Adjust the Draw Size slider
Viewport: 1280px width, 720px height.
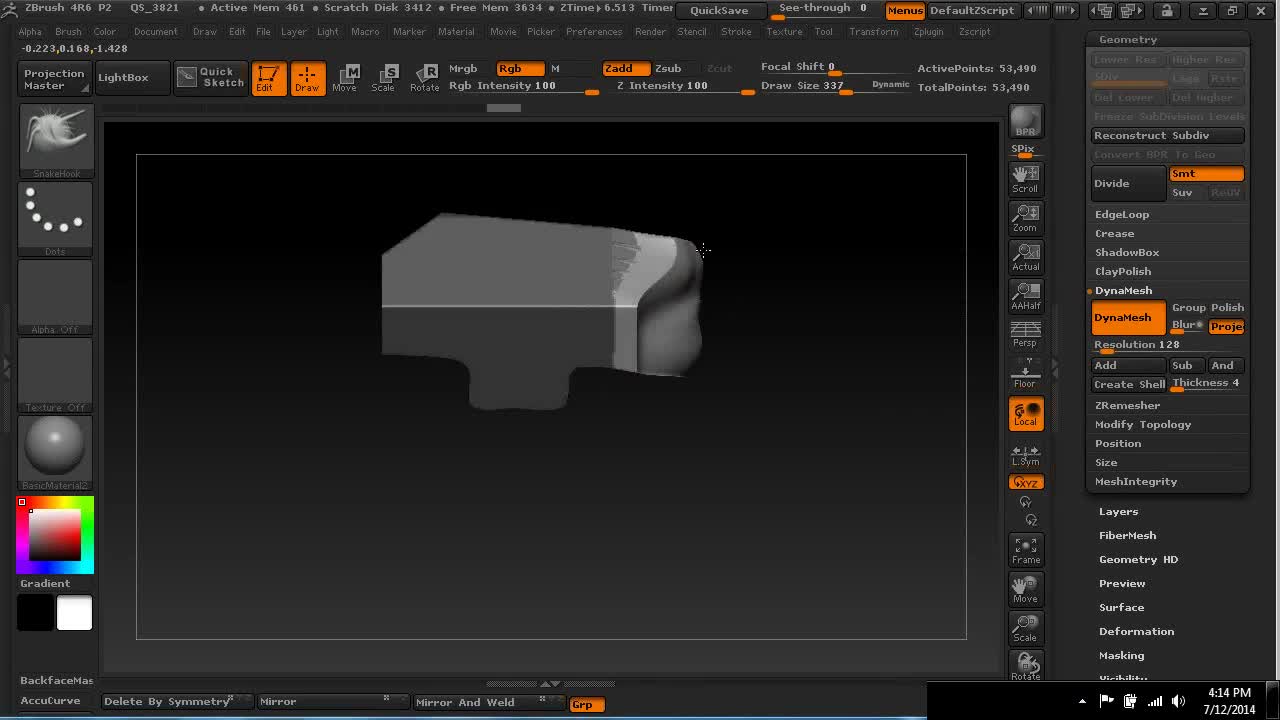pos(815,86)
